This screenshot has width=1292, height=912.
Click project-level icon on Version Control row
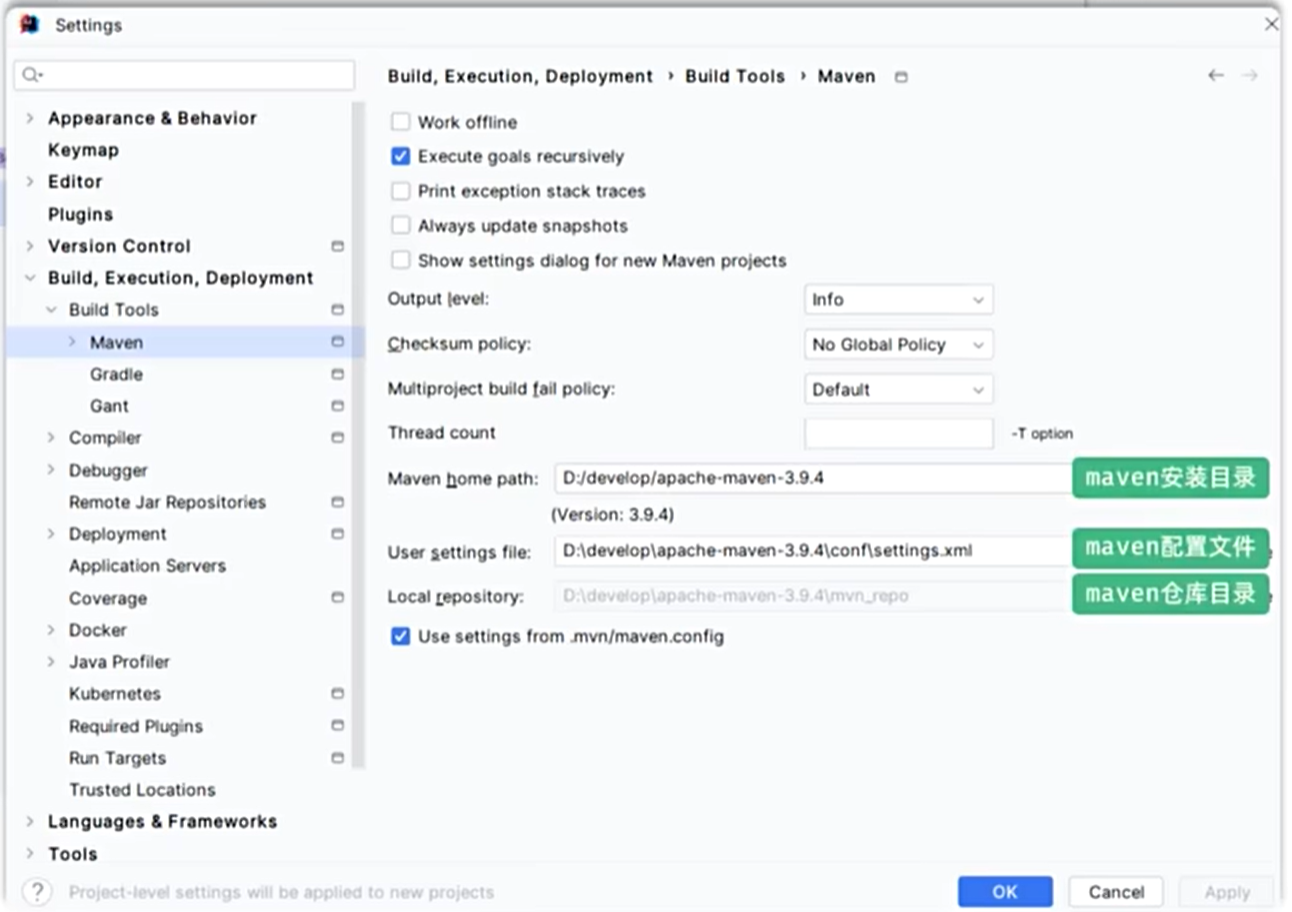pos(338,246)
